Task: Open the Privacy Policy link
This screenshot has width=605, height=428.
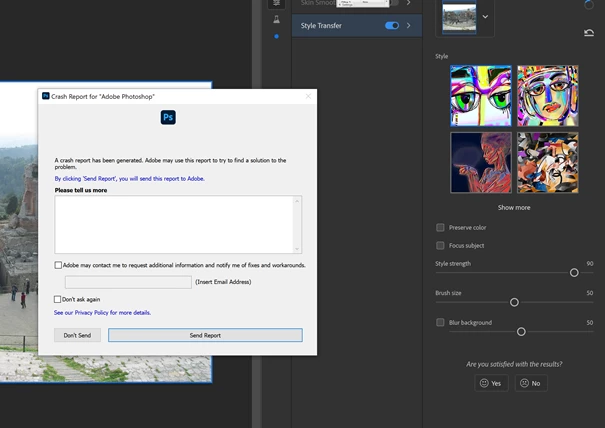Action: tap(102, 313)
